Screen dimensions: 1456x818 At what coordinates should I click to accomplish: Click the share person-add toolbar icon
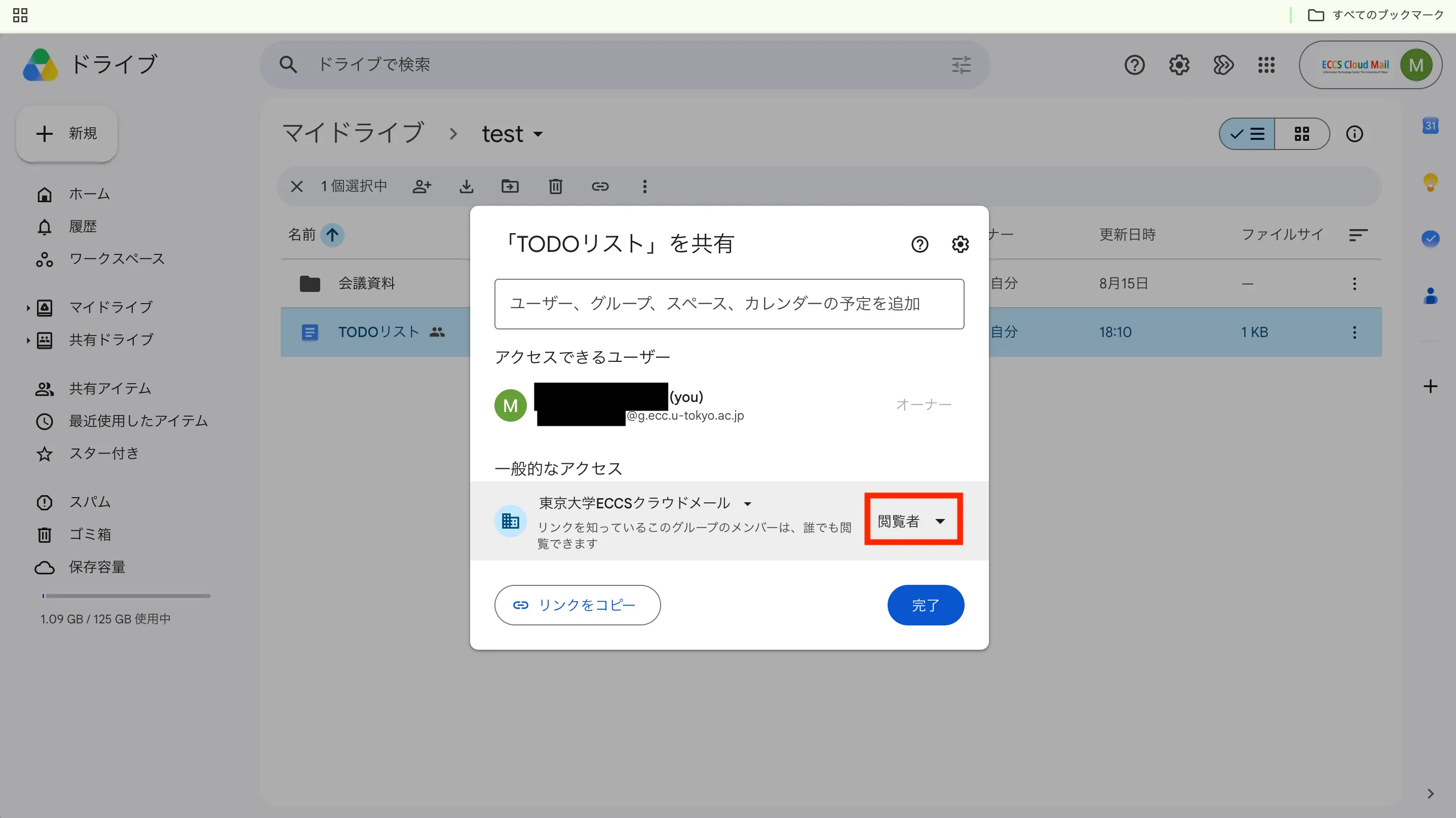[422, 187]
